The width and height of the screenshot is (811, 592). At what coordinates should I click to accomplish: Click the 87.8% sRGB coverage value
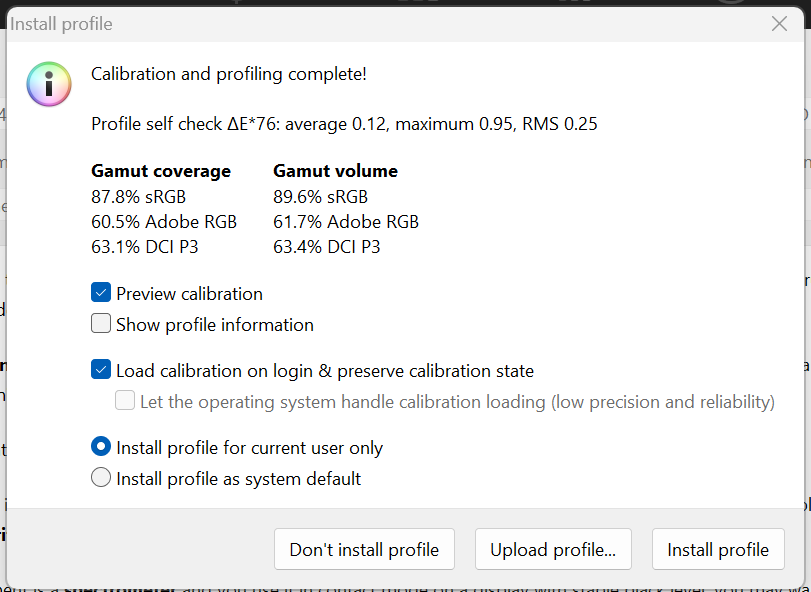tap(138, 196)
